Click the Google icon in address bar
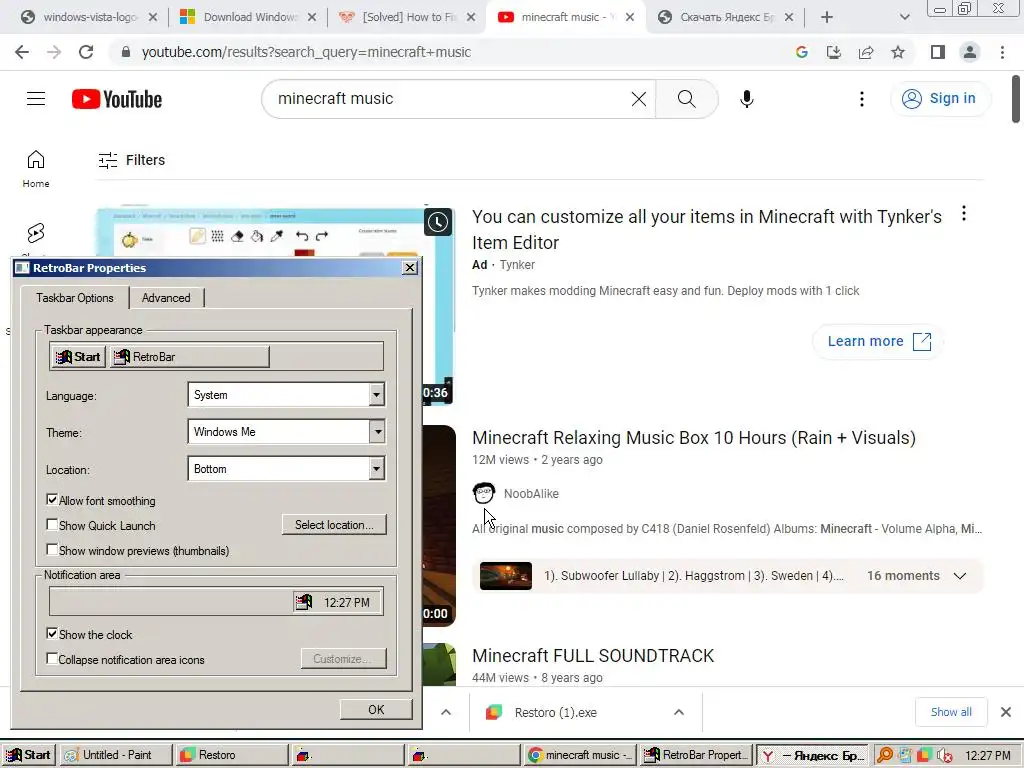 pyautogui.click(x=802, y=52)
